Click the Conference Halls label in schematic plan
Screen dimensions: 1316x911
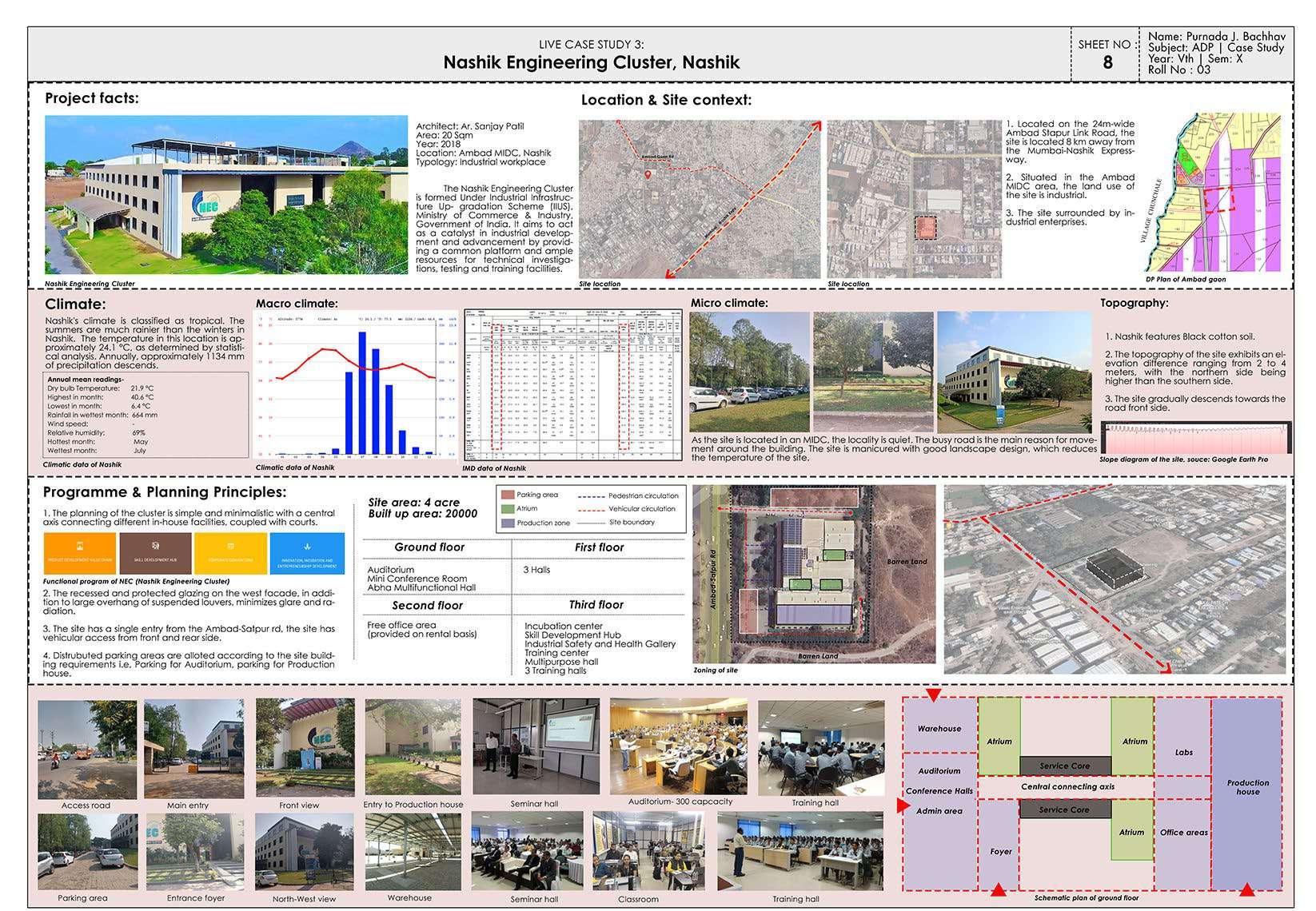939,791
